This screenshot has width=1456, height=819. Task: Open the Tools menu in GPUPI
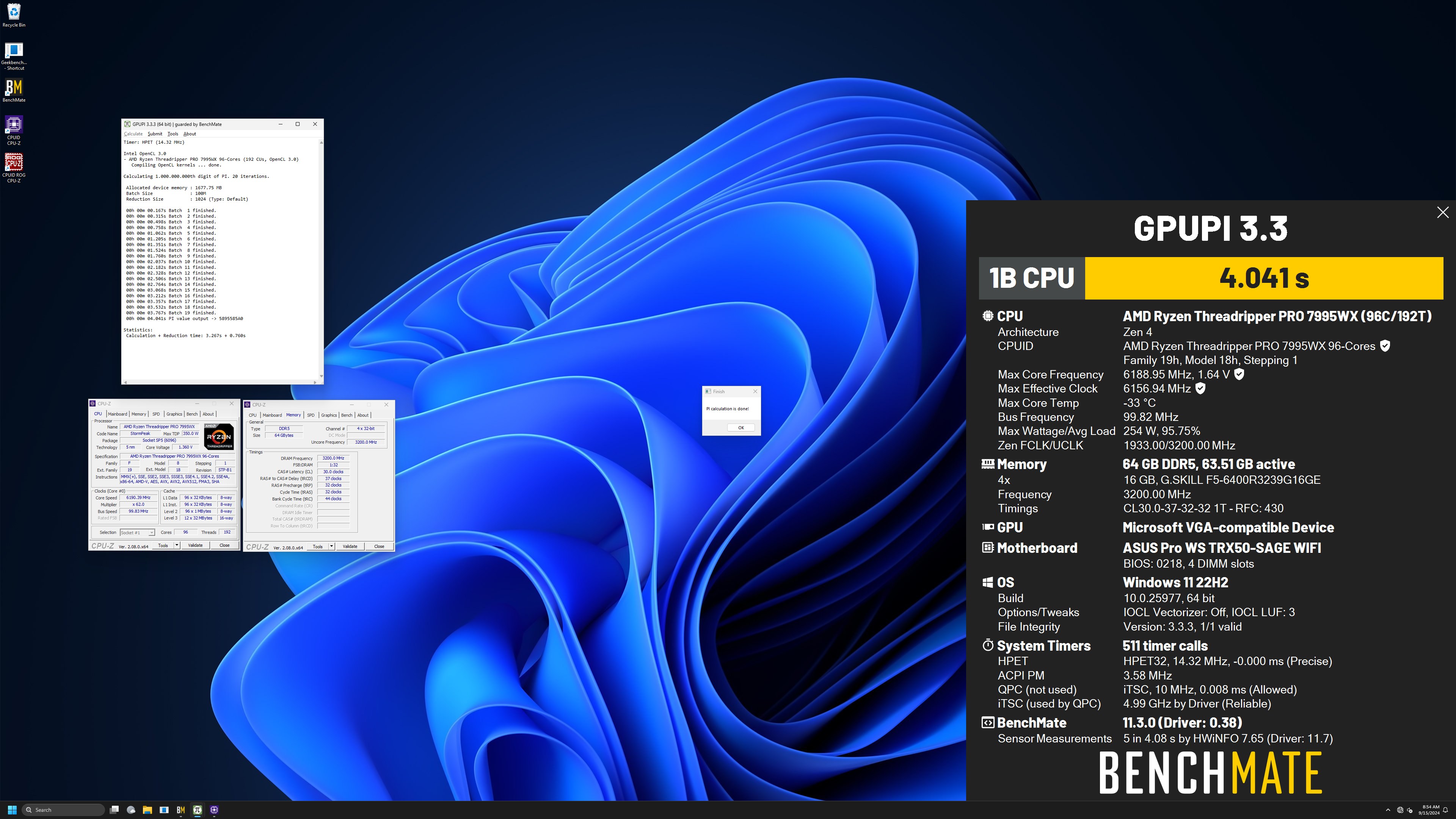click(173, 134)
